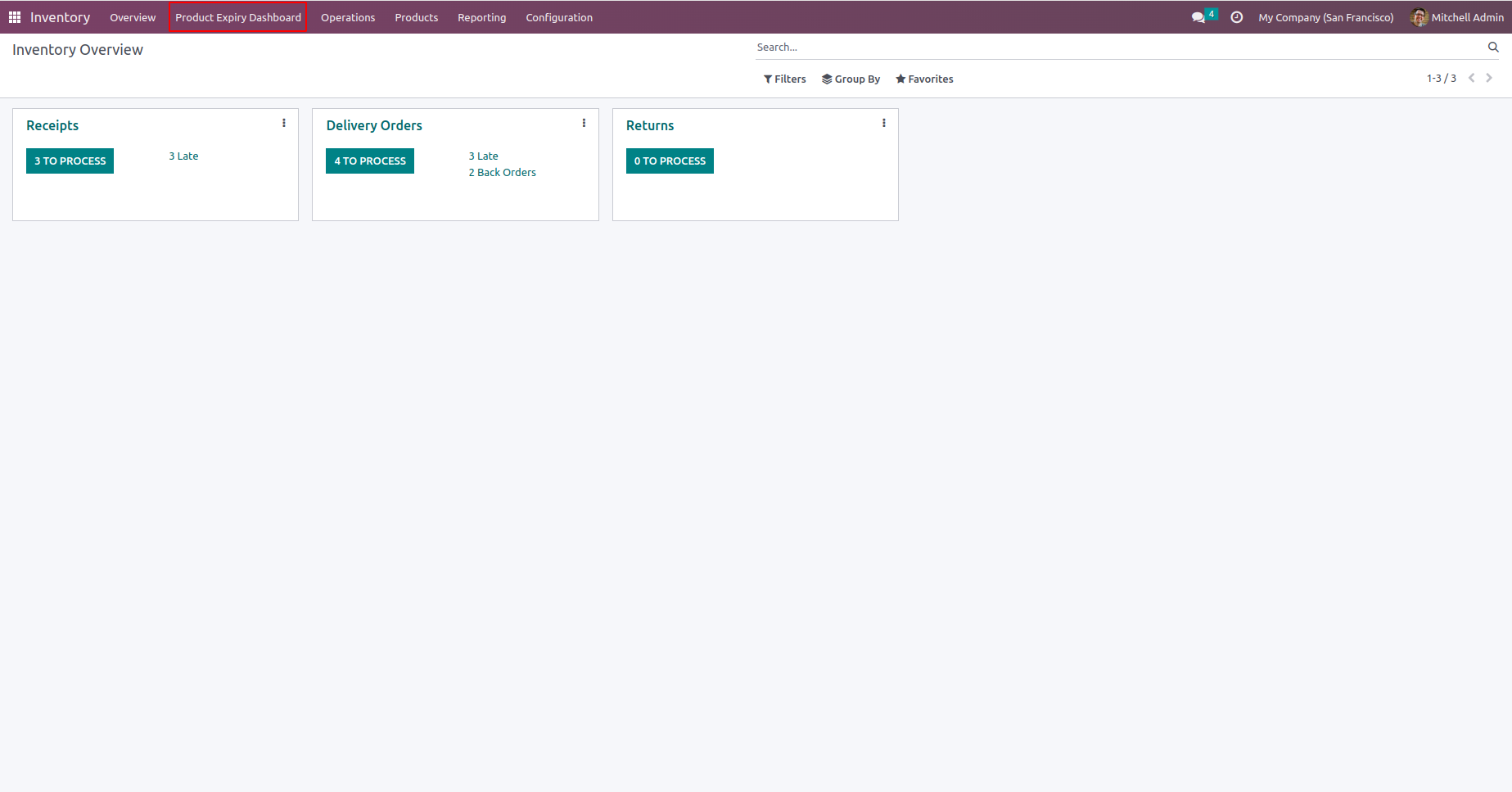
Task: Open the Configuration menu
Action: point(559,17)
